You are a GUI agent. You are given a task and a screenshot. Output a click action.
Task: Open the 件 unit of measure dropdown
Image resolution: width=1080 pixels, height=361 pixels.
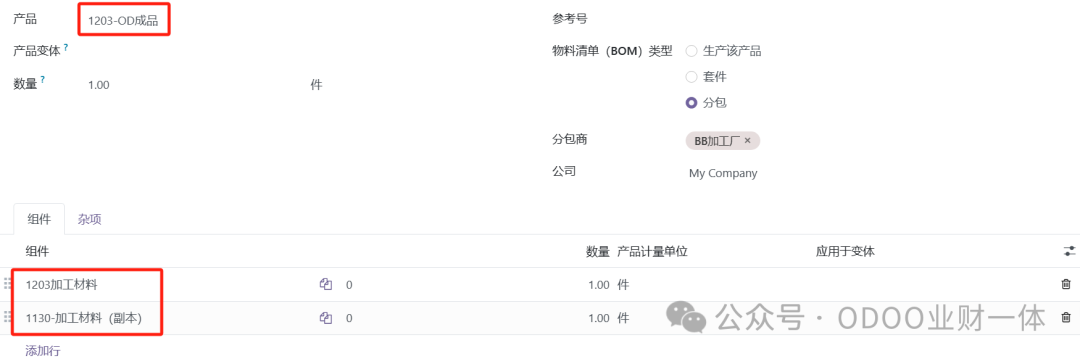(x=316, y=85)
